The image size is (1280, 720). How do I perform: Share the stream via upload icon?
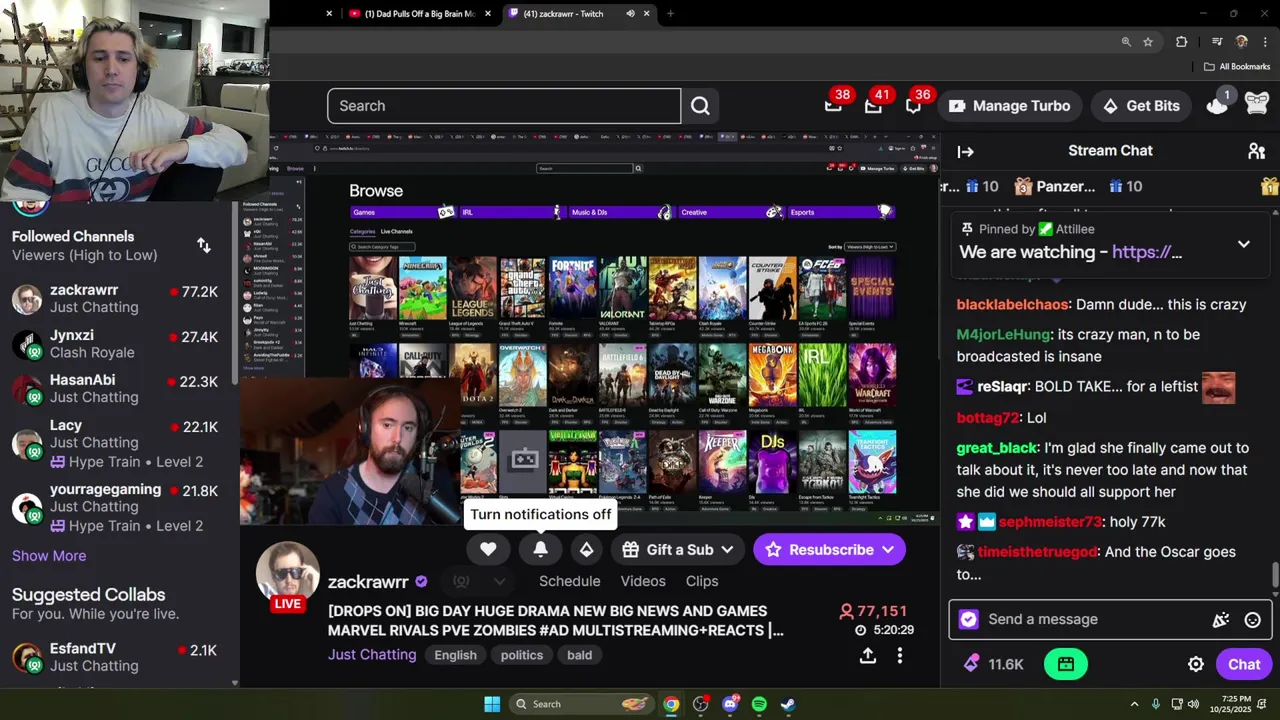click(x=867, y=655)
